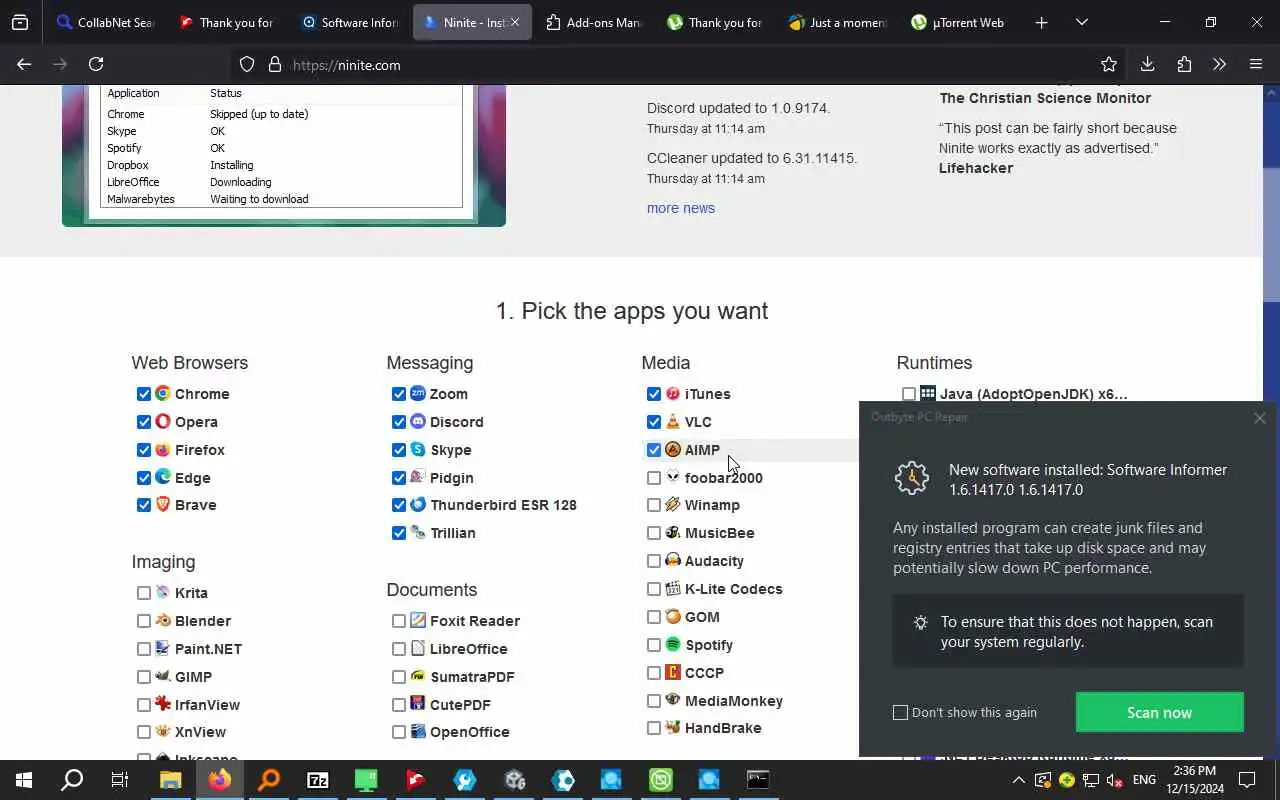Go back to the previous page

[24, 64]
